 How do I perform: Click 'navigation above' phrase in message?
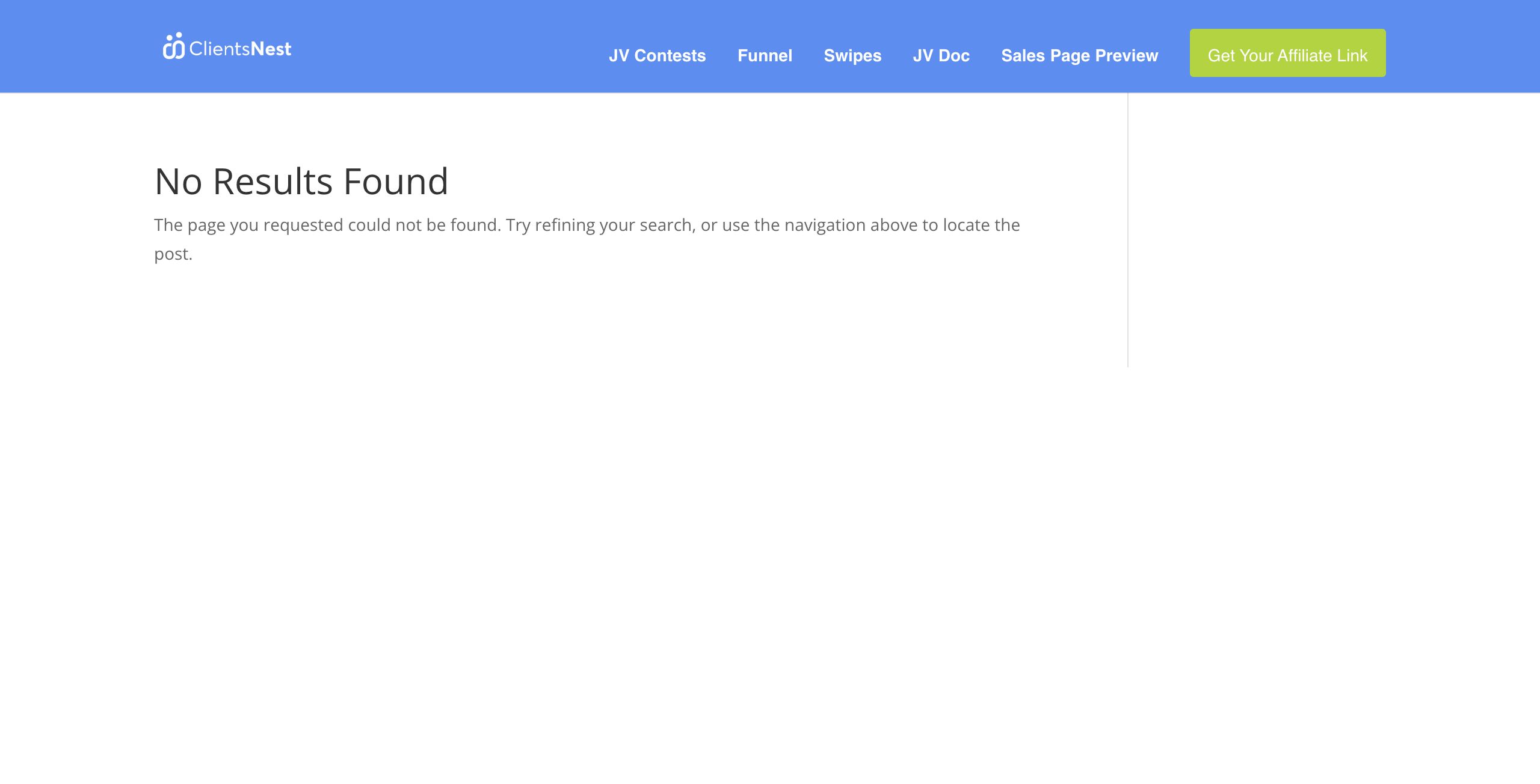click(851, 225)
